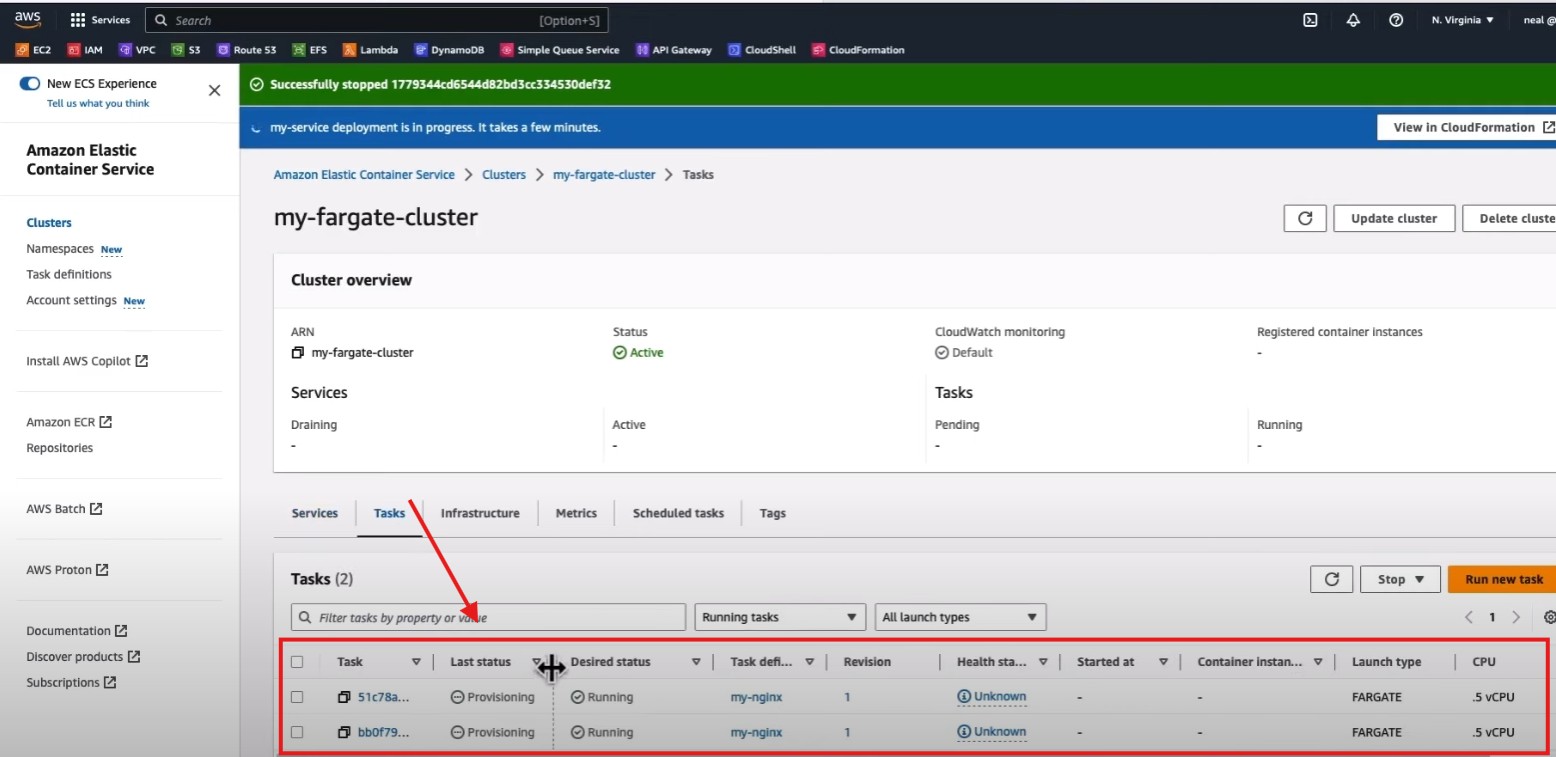
Task: Switch to the Services tab
Action: tap(314, 513)
